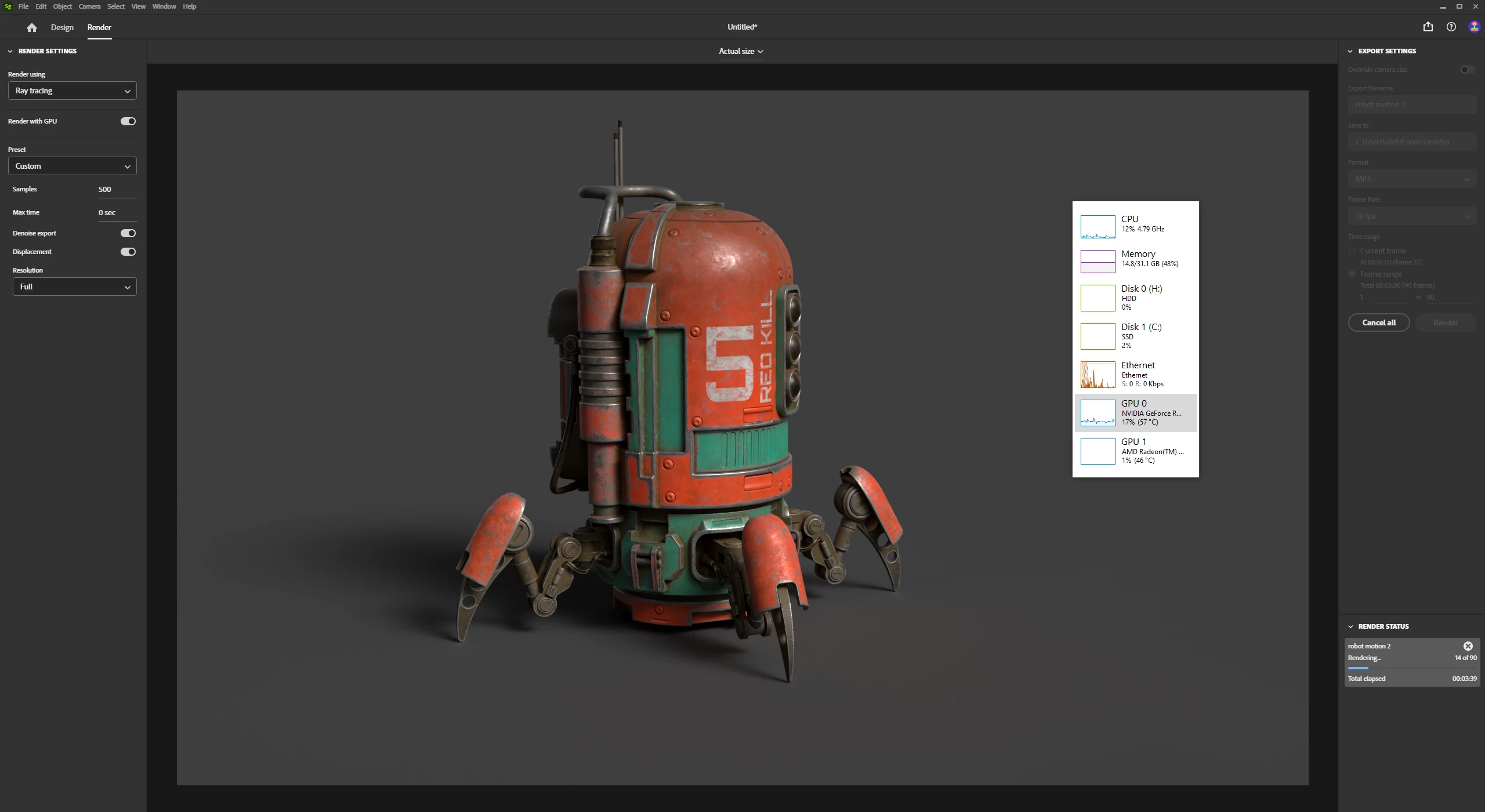Viewport: 1485px width, 812px height.
Task: Disable the Denoise export toggle
Action: (128, 233)
